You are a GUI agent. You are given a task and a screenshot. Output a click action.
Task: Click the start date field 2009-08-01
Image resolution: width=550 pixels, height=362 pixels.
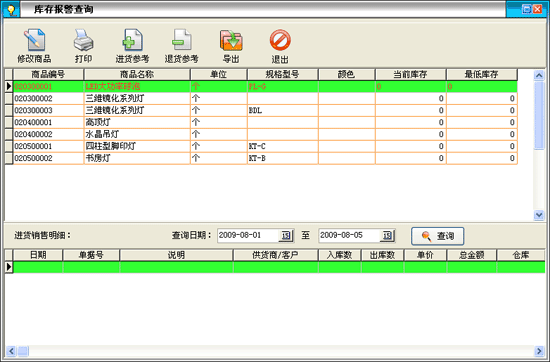(248, 235)
